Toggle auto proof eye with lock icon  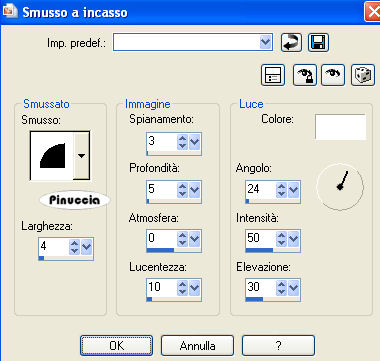click(x=305, y=75)
